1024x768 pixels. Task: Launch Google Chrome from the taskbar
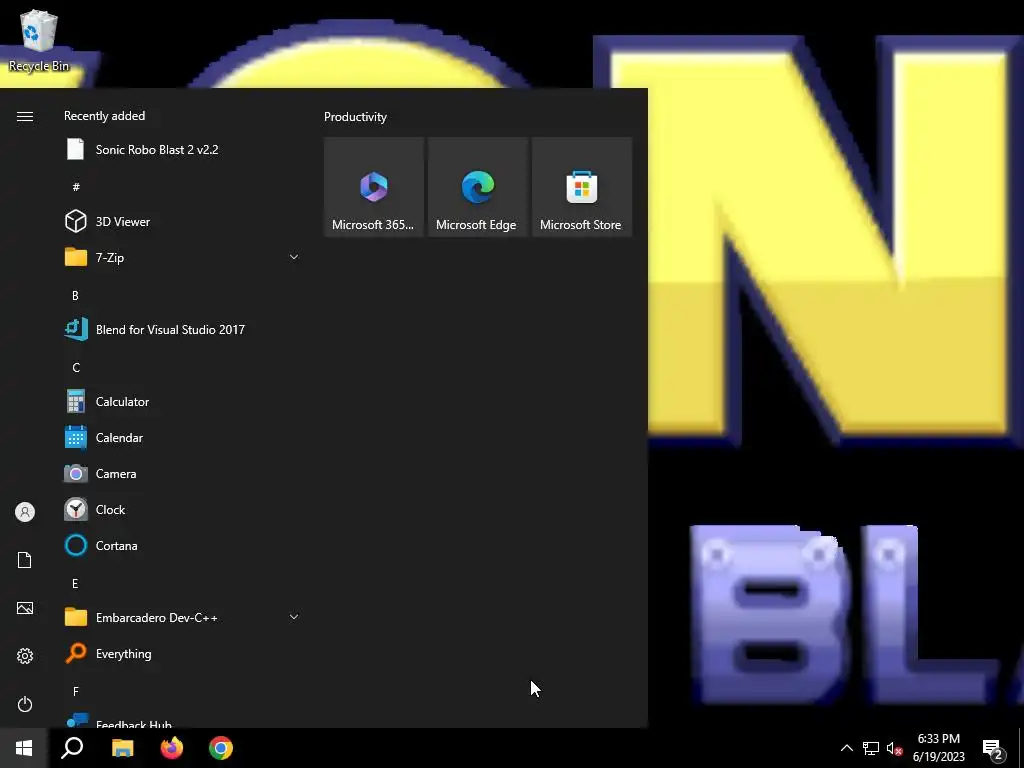point(221,748)
